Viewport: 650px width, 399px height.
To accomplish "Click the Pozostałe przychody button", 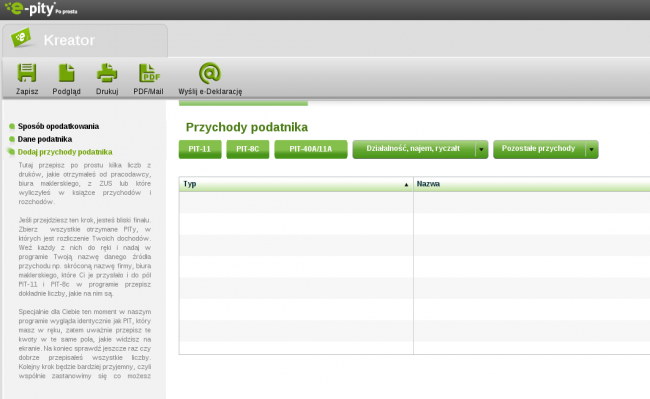I will click(539, 149).
